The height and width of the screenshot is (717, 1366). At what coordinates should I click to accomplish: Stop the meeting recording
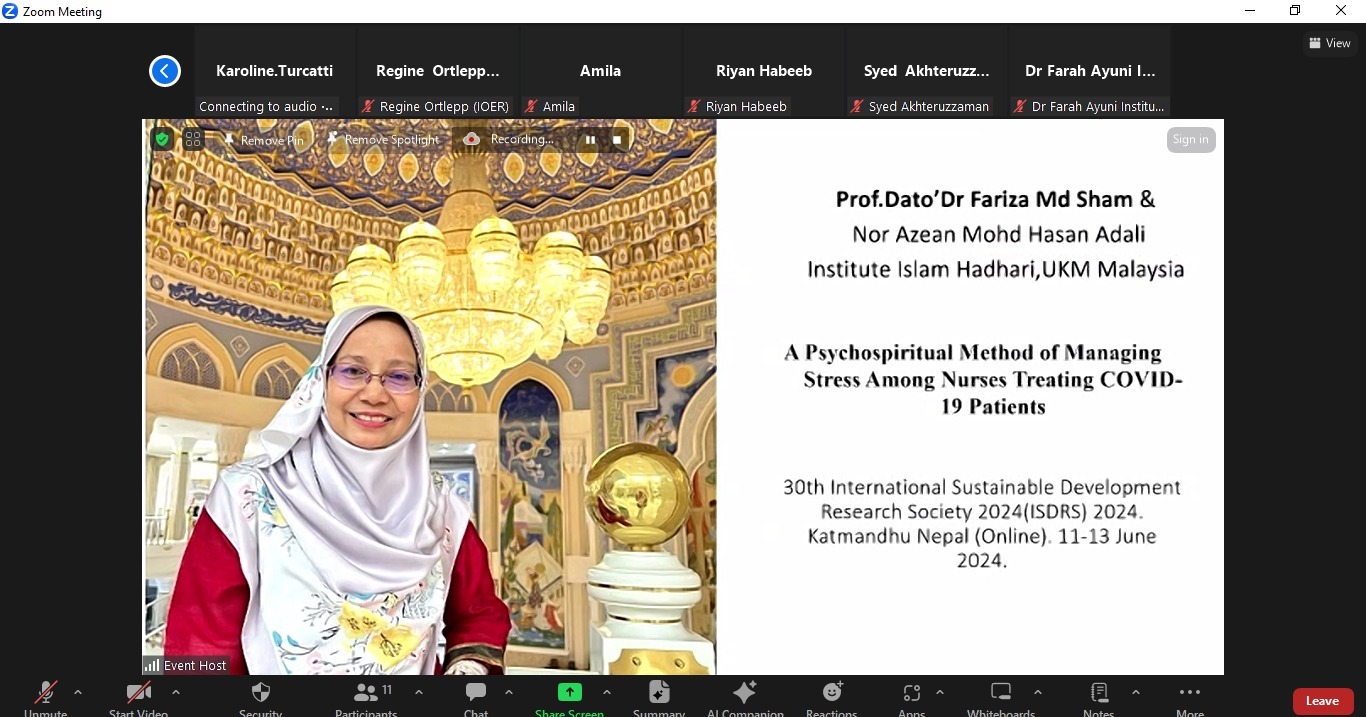[617, 140]
